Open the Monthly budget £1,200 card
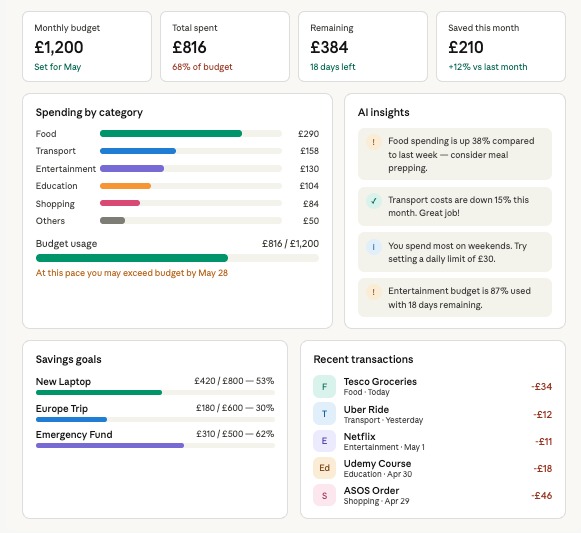The width and height of the screenshot is (581, 533). click(x=87, y=46)
